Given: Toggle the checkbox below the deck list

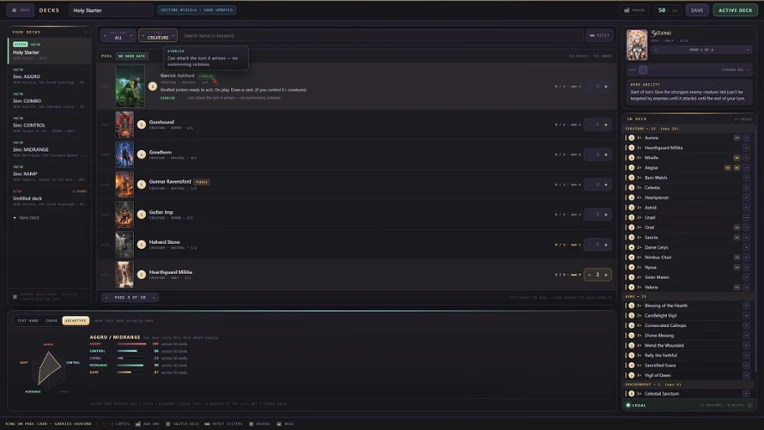Looking at the screenshot, I should 15,296.
